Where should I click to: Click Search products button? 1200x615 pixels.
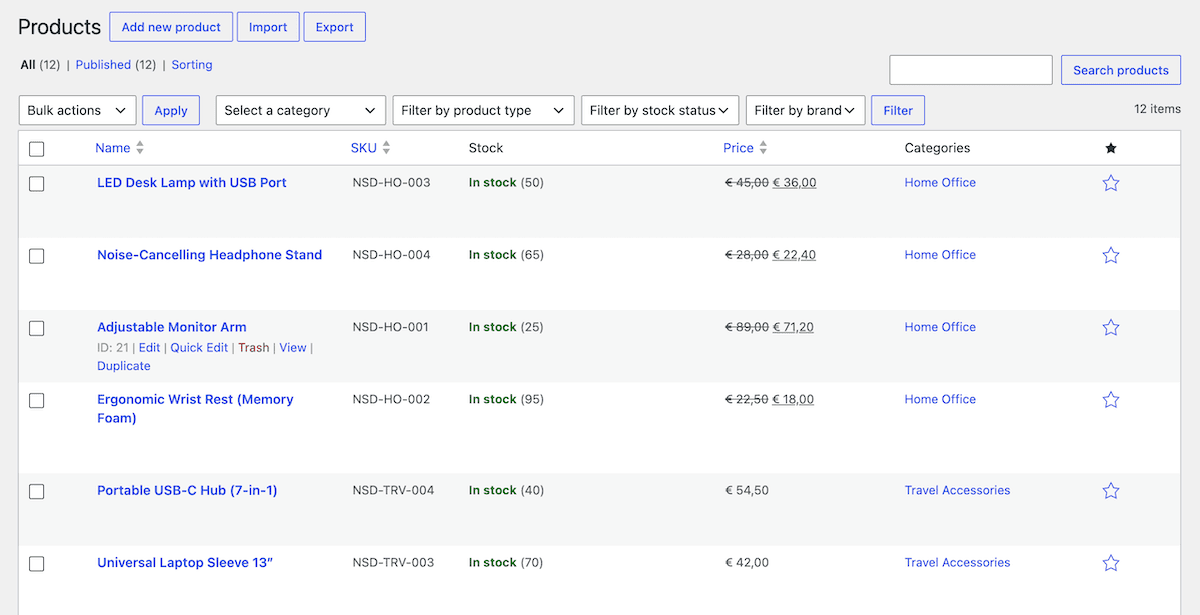pyautogui.click(x=1121, y=70)
